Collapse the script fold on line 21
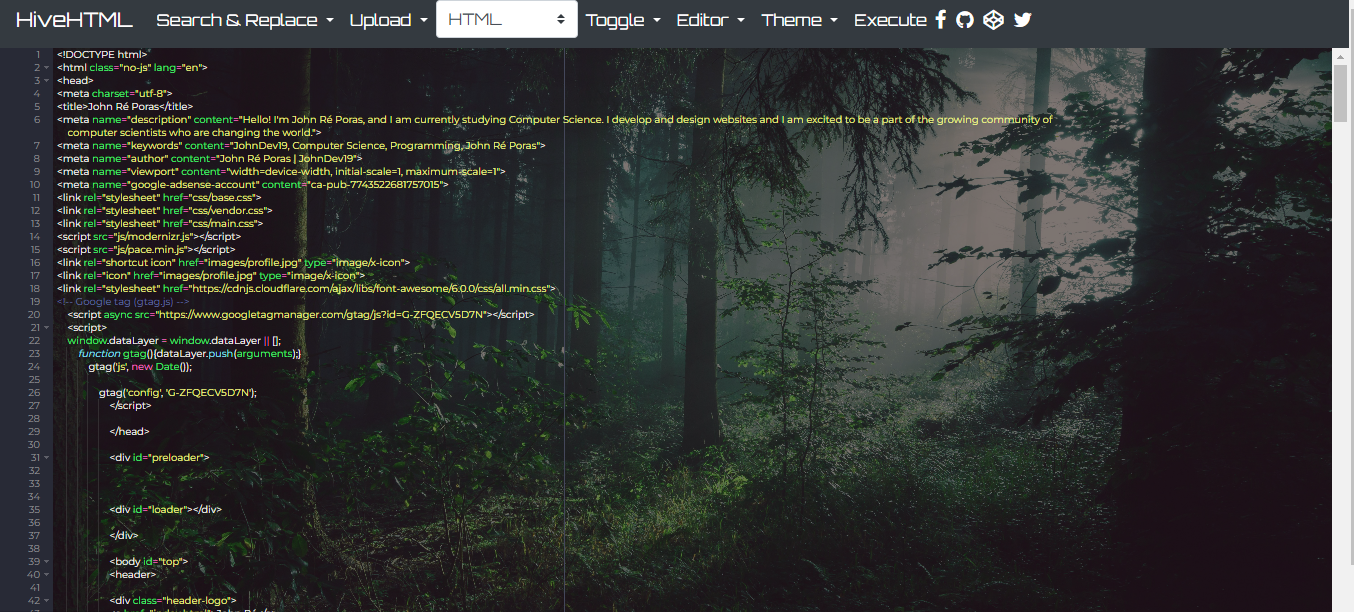Screen dimensions: 1354x612 coord(46,327)
